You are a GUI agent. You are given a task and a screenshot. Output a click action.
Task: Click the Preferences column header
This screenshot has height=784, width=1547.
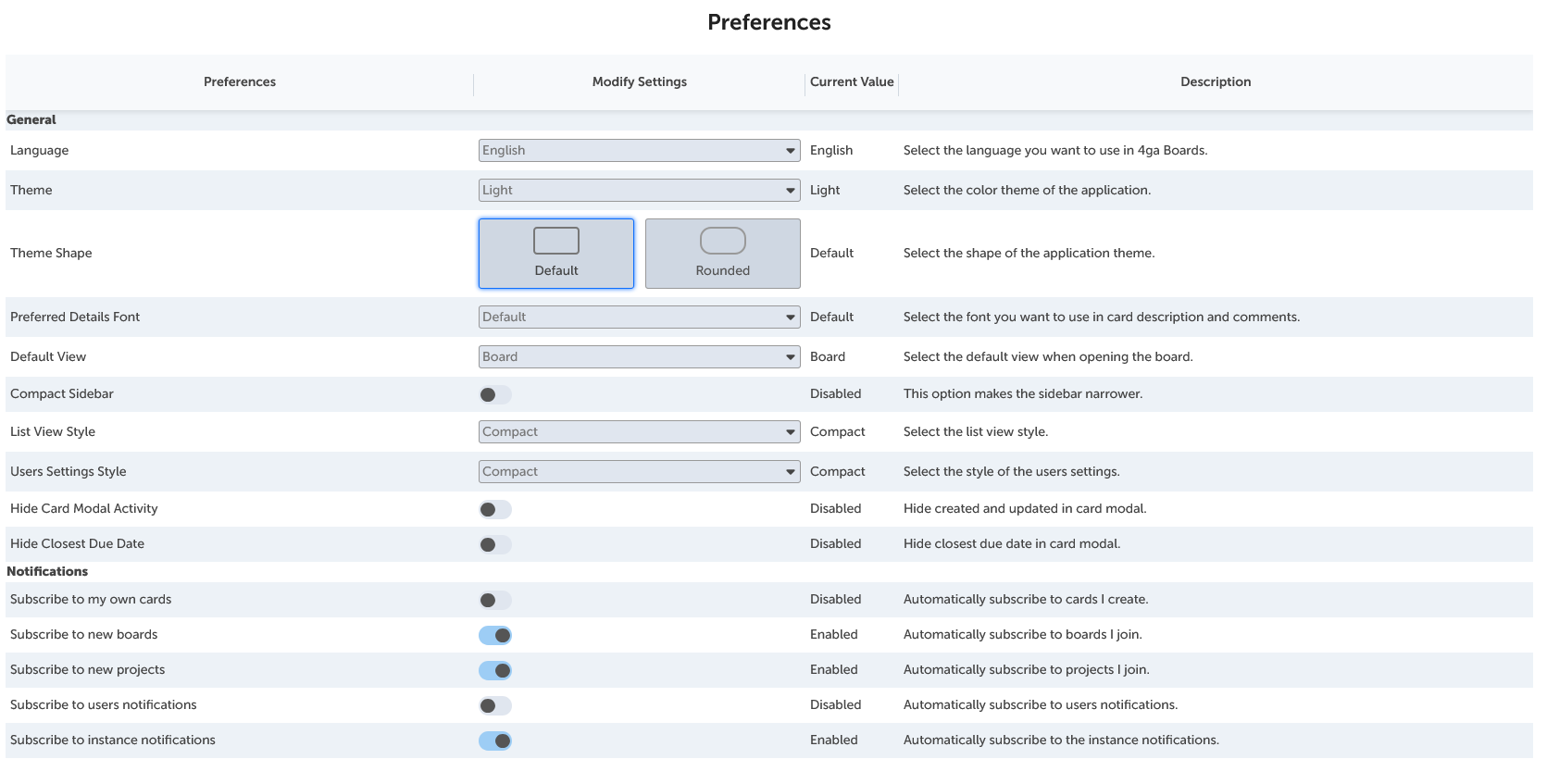pyautogui.click(x=240, y=82)
